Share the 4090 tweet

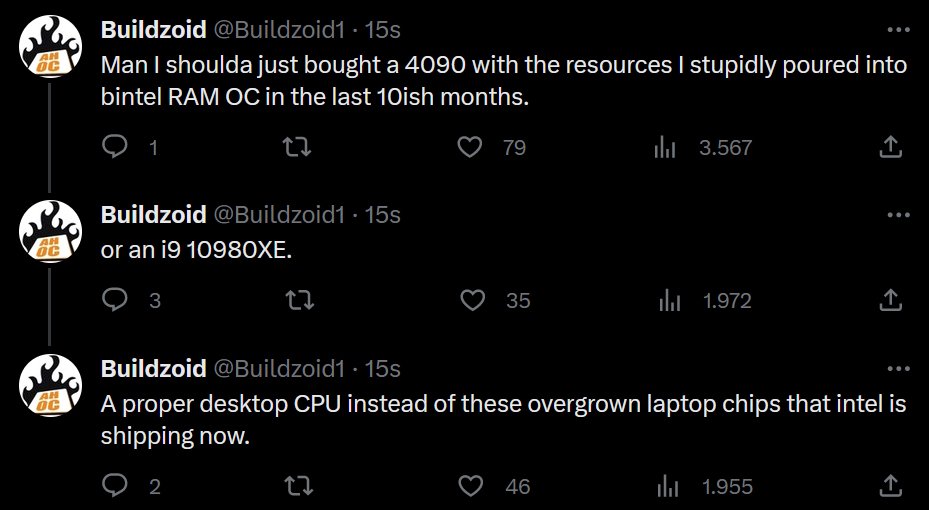tap(890, 147)
